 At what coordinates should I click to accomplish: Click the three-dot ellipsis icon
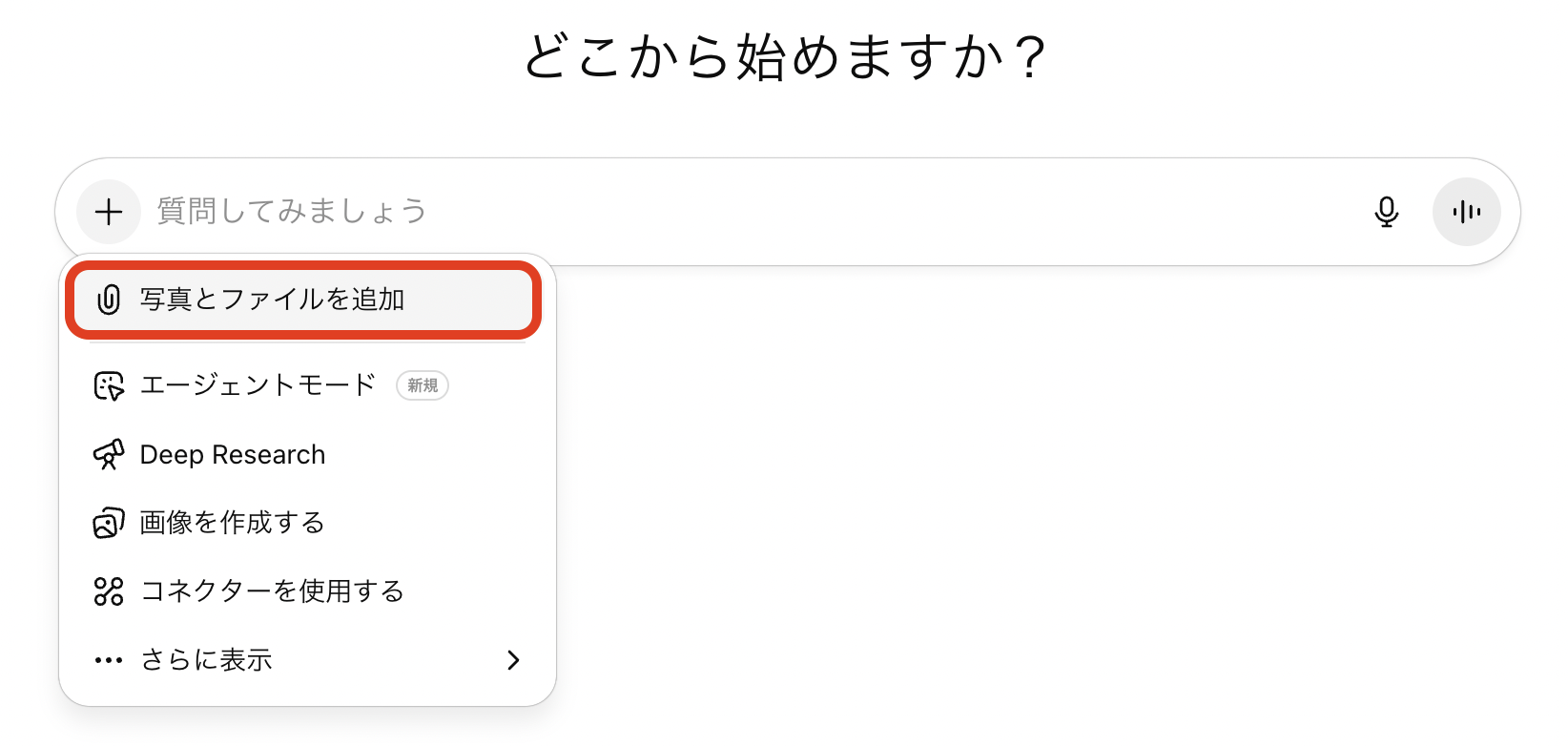(109, 660)
